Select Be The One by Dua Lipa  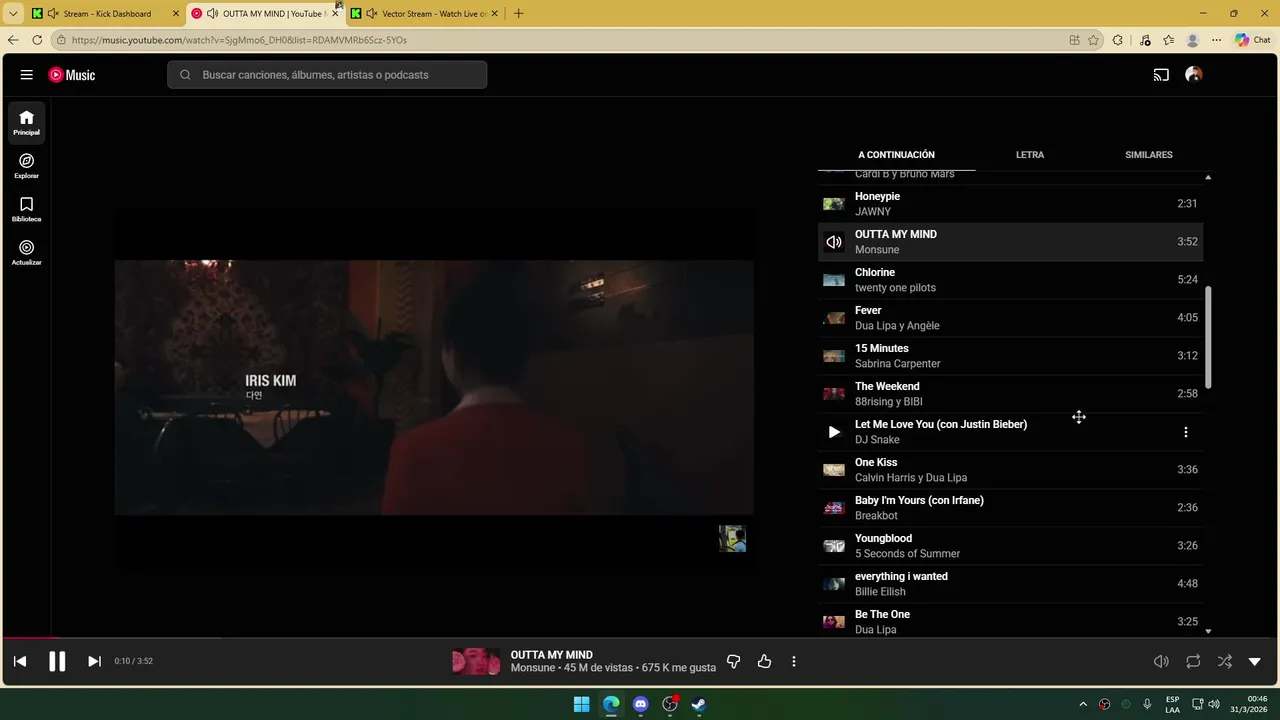pyautogui.click(x=1010, y=622)
